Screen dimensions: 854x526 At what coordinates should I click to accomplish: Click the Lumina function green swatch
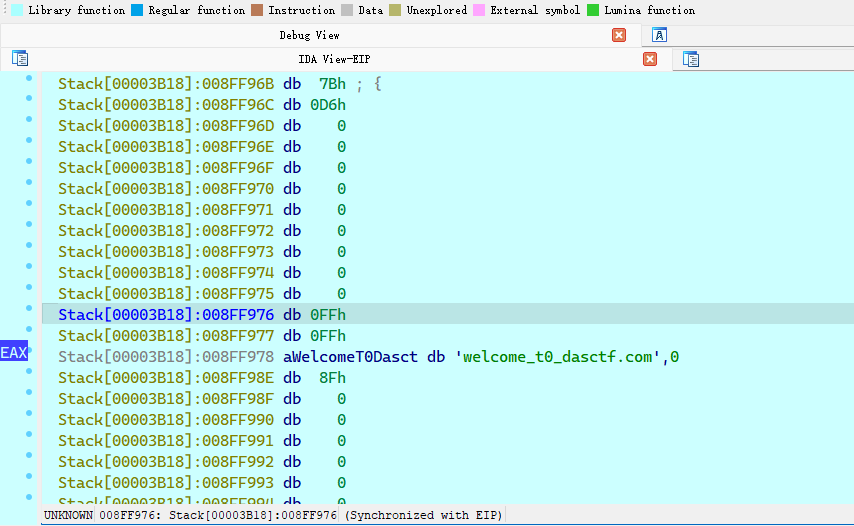593,10
